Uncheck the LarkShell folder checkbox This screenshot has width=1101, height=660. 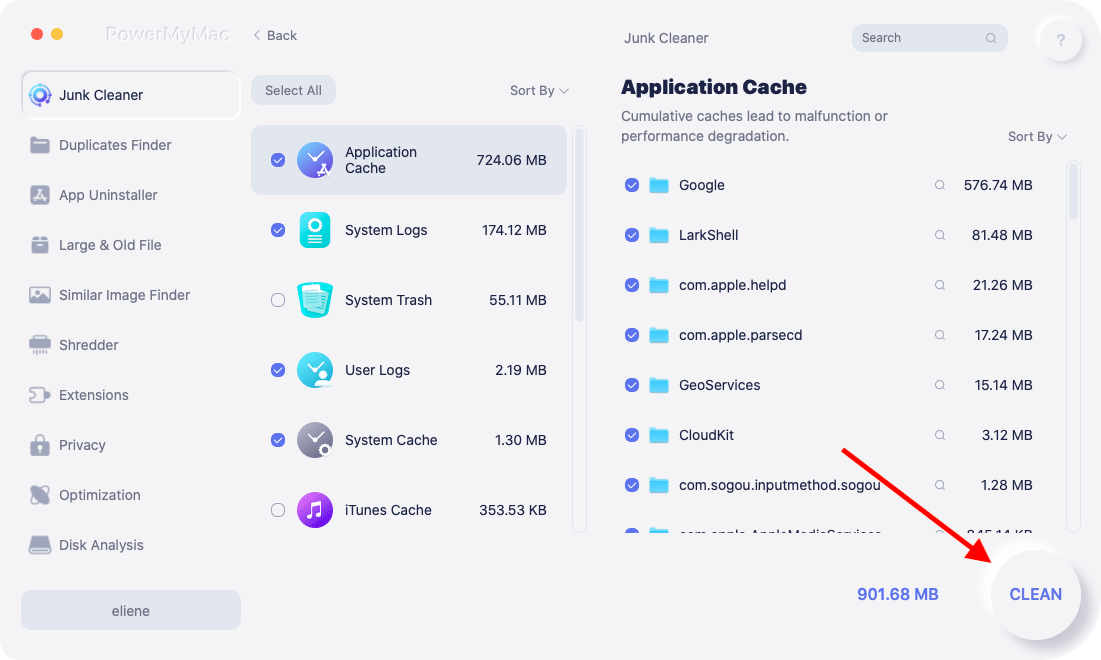(x=632, y=235)
